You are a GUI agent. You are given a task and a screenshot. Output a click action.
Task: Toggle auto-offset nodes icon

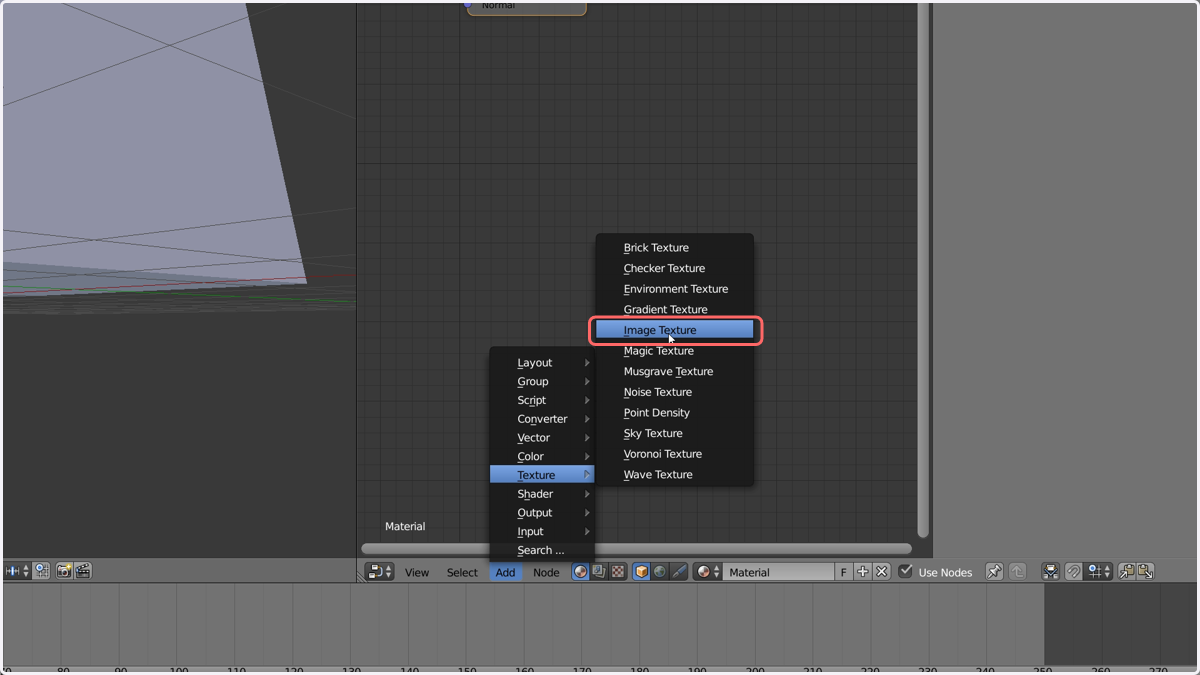click(1051, 572)
